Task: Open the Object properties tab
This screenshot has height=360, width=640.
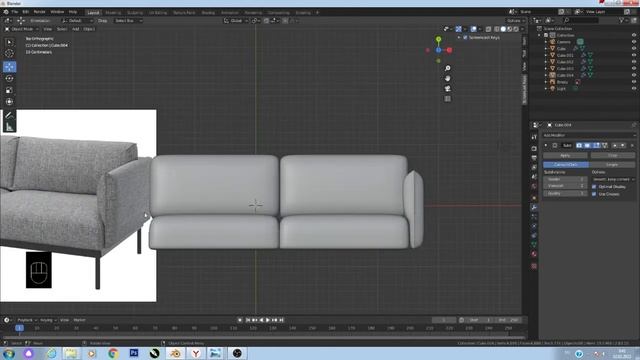Action: click(534, 198)
